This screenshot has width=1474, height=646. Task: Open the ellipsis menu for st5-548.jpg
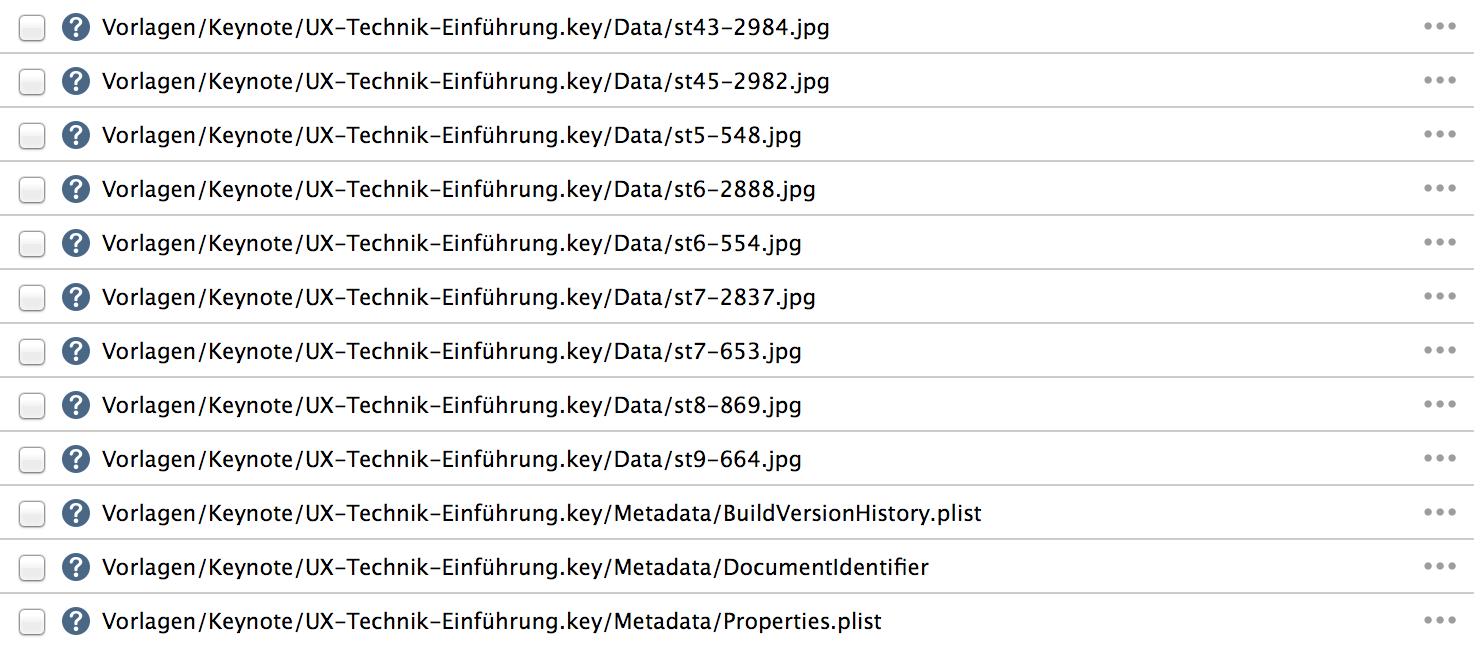pos(1440,134)
